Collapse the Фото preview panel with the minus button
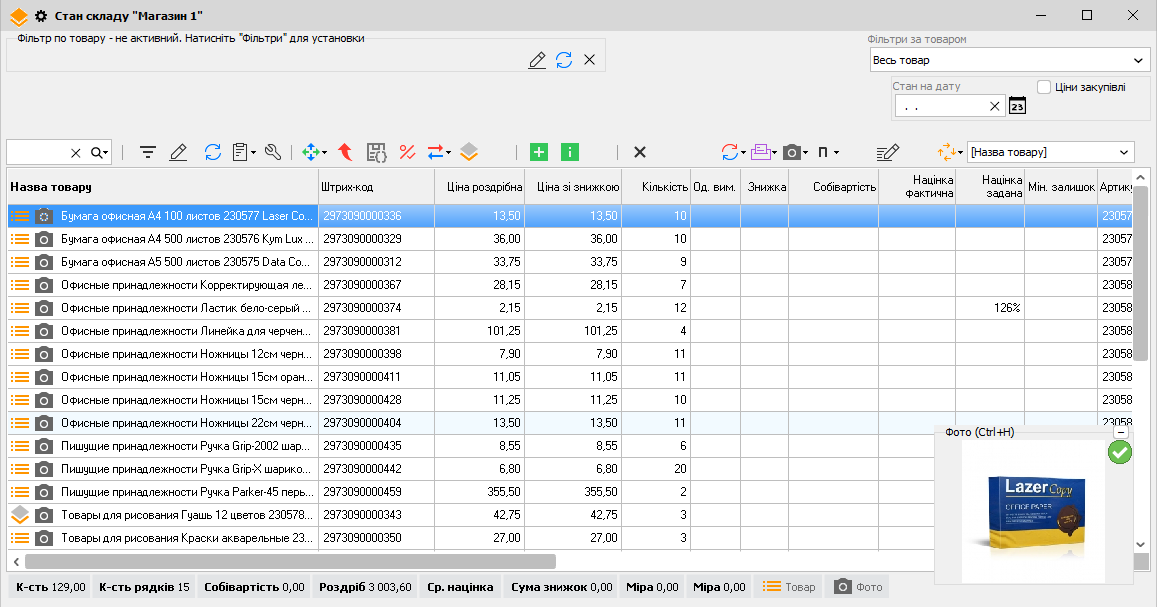The height and width of the screenshot is (607, 1157). 1121,432
